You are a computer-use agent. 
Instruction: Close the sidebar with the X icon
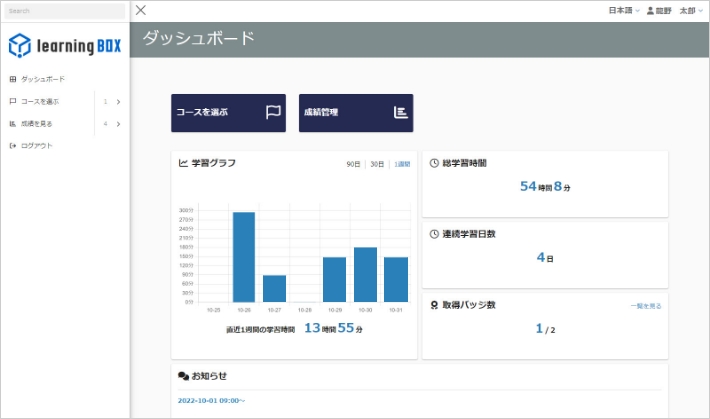(x=141, y=10)
